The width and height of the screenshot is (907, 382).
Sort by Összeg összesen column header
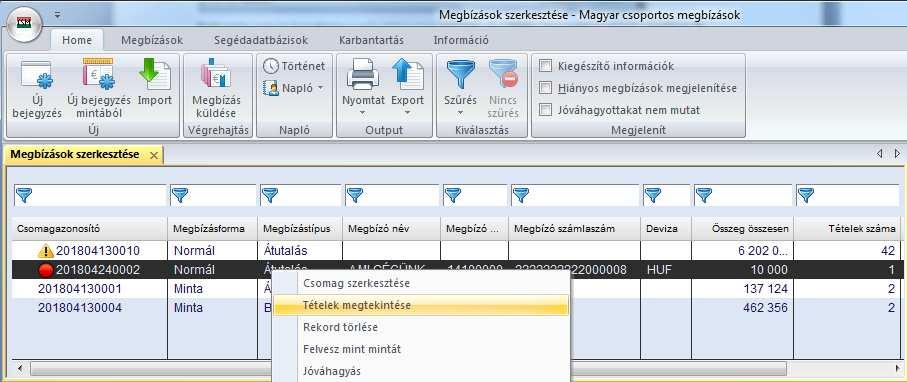[742, 229]
